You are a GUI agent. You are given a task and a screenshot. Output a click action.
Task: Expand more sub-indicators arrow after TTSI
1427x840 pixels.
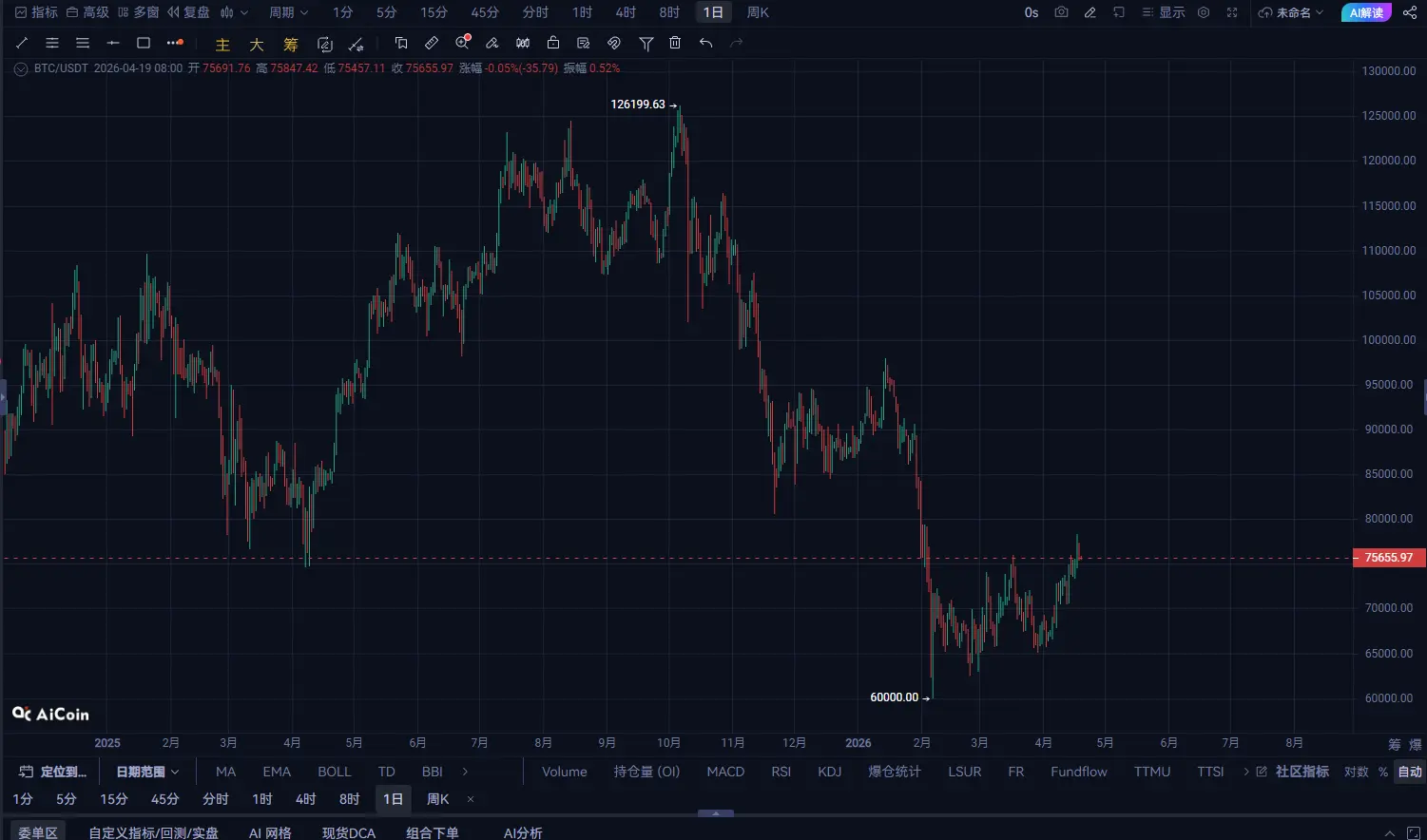coord(1246,772)
